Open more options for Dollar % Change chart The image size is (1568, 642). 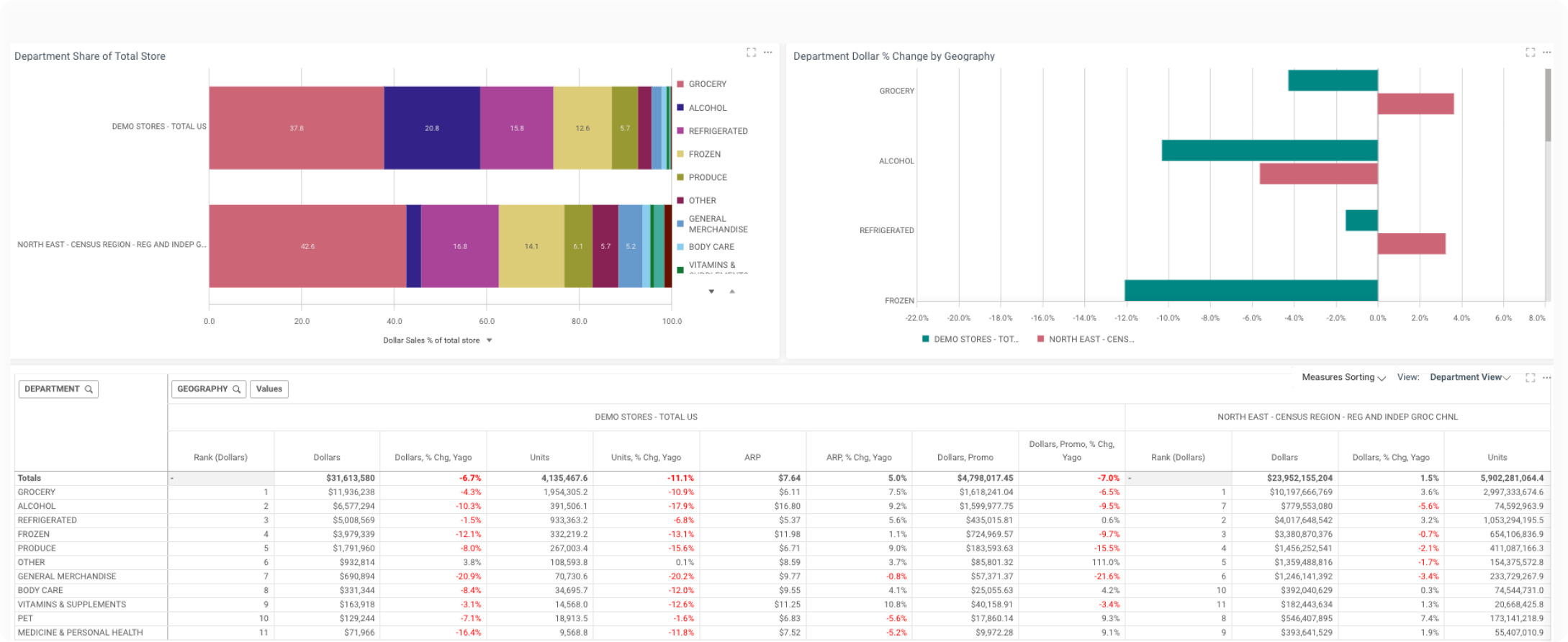(1547, 52)
